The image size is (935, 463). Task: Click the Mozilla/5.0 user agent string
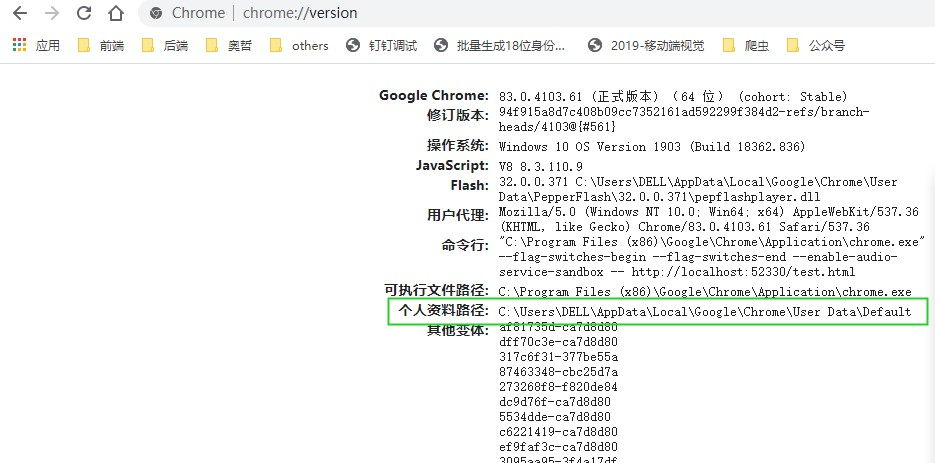pos(709,220)
